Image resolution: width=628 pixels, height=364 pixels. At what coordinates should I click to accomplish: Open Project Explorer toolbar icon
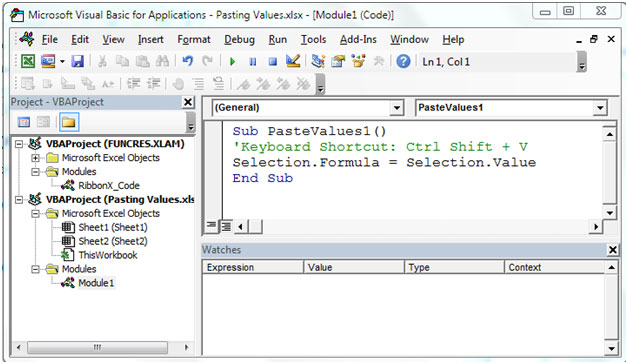(318, 61)
